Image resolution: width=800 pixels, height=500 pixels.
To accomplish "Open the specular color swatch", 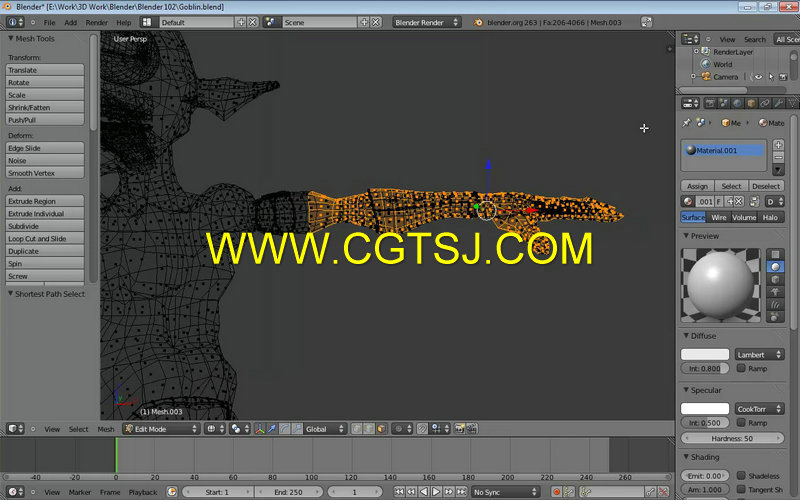I will click(705, 409).
